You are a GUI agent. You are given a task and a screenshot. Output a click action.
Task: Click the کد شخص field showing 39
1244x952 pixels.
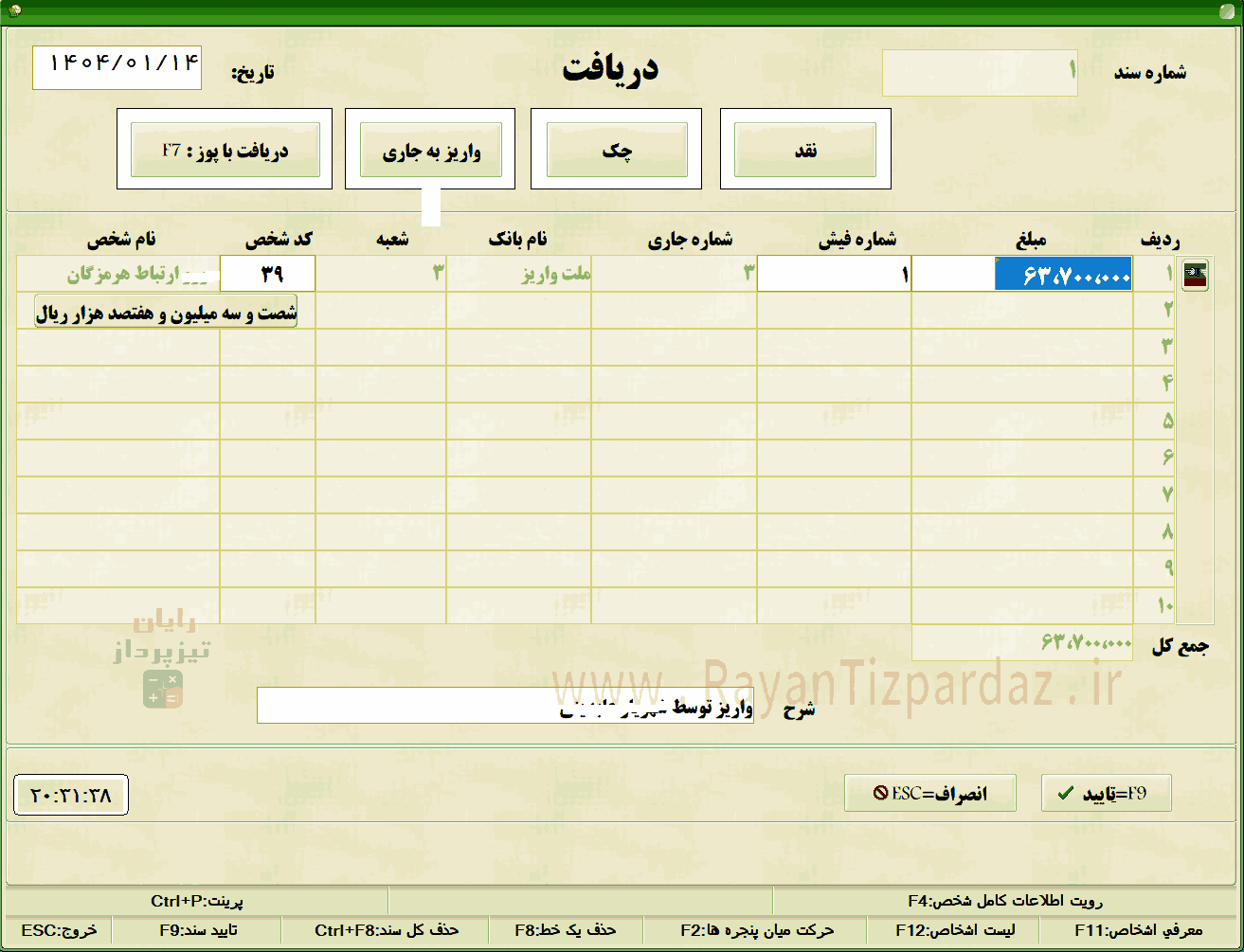(267, 274)
